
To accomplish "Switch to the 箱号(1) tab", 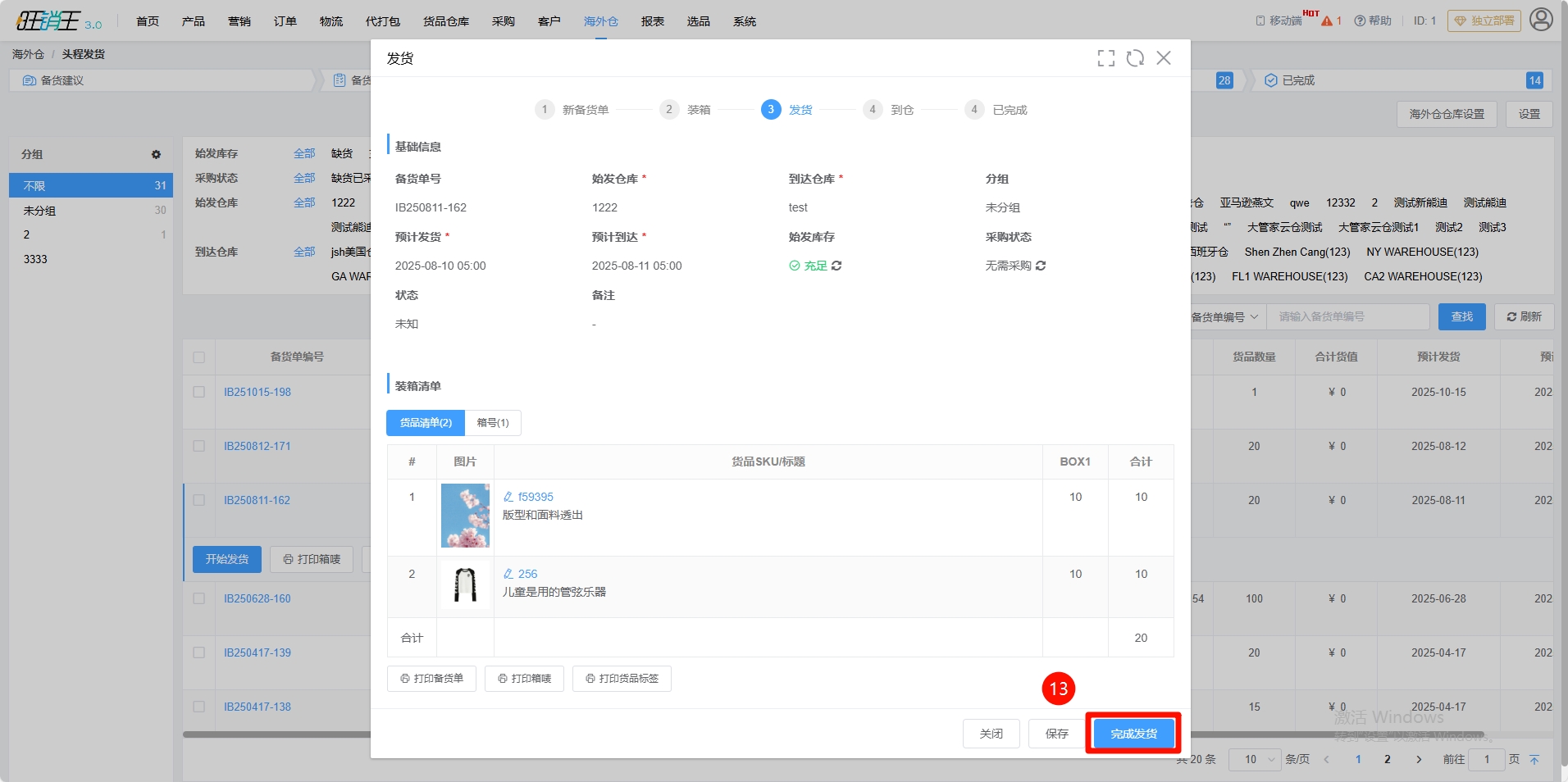I will point(493,423).
